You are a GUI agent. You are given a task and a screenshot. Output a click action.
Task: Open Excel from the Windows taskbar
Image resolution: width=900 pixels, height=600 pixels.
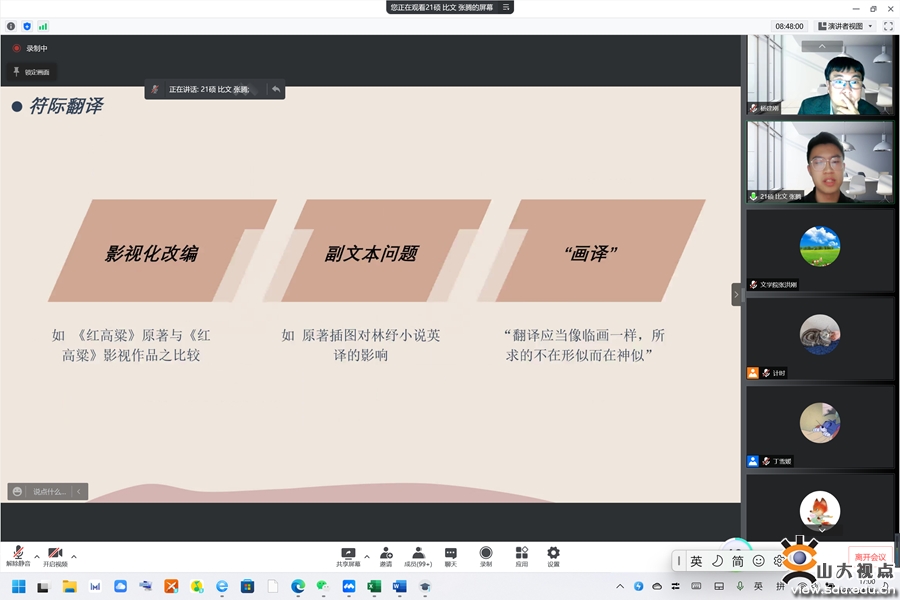click(x=374, y=586)
